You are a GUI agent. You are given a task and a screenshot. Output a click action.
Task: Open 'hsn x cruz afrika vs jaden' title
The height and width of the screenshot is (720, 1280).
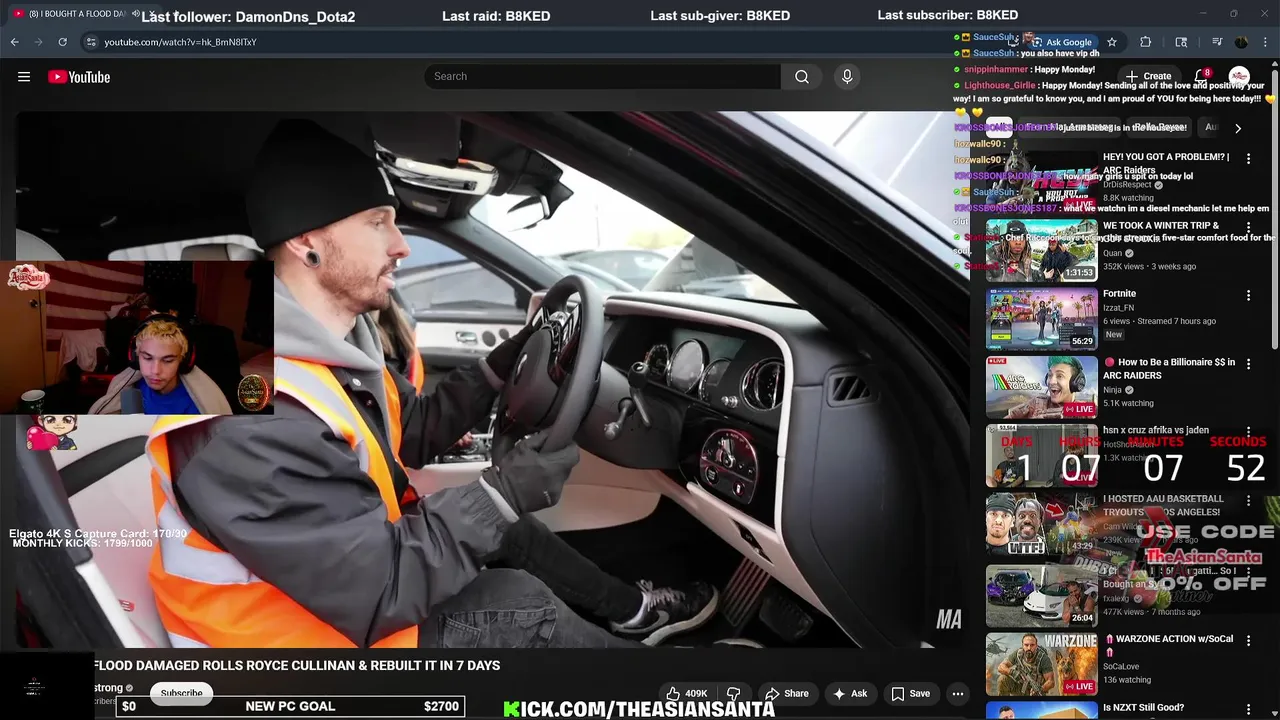point(1155,430)
